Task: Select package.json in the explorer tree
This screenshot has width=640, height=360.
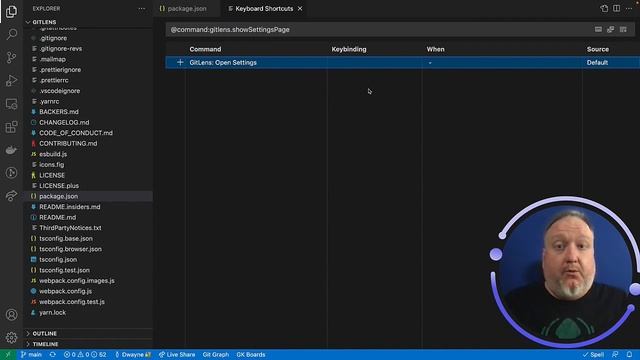Action: [88, 196]
